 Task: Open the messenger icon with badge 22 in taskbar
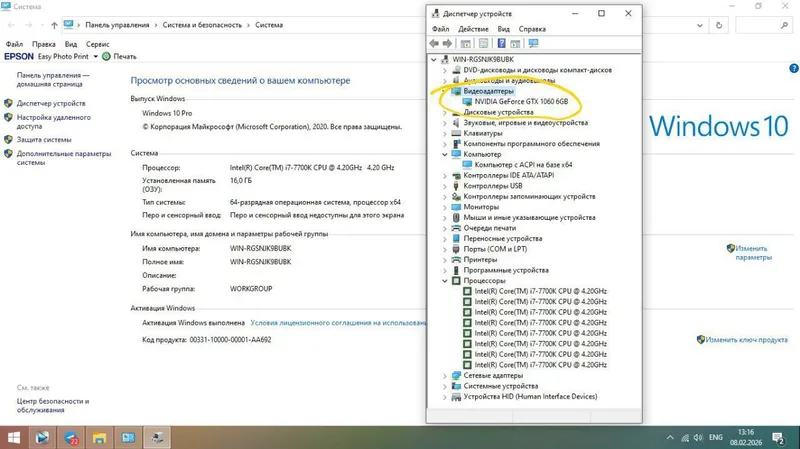click(x=71, y=438)
